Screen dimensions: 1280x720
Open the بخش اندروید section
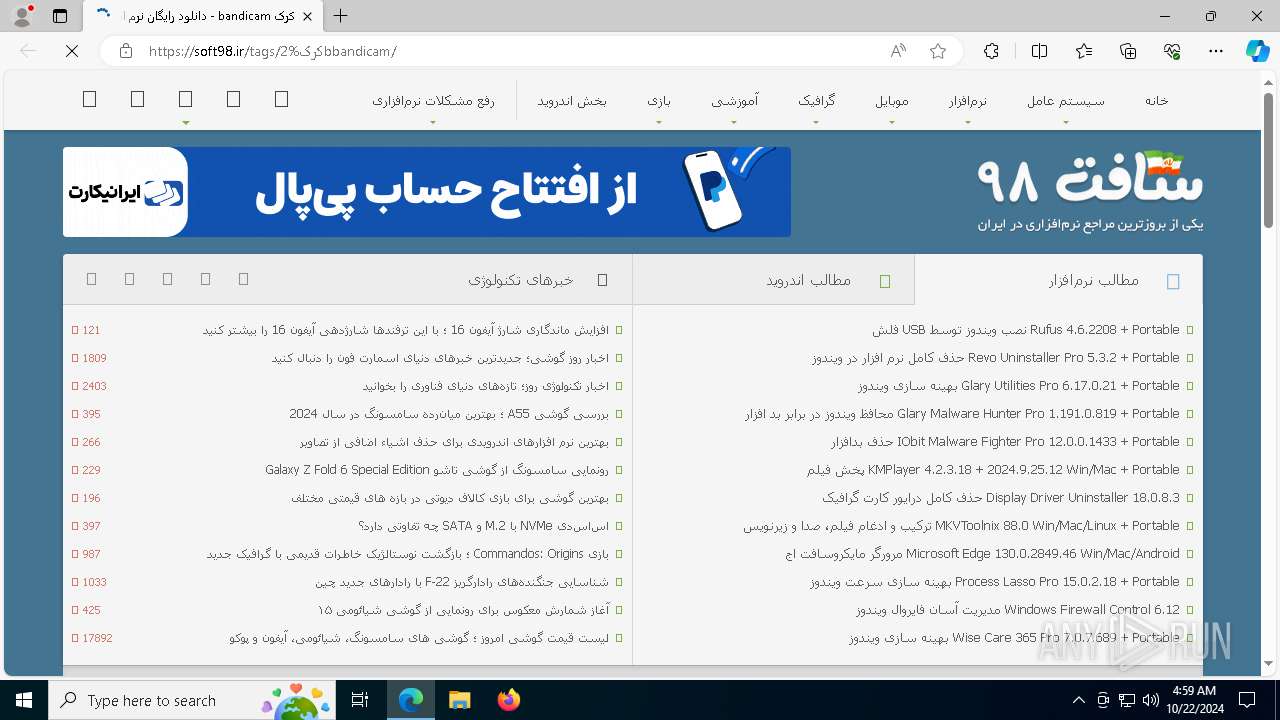pyautogui.click(x=572, y=100)
